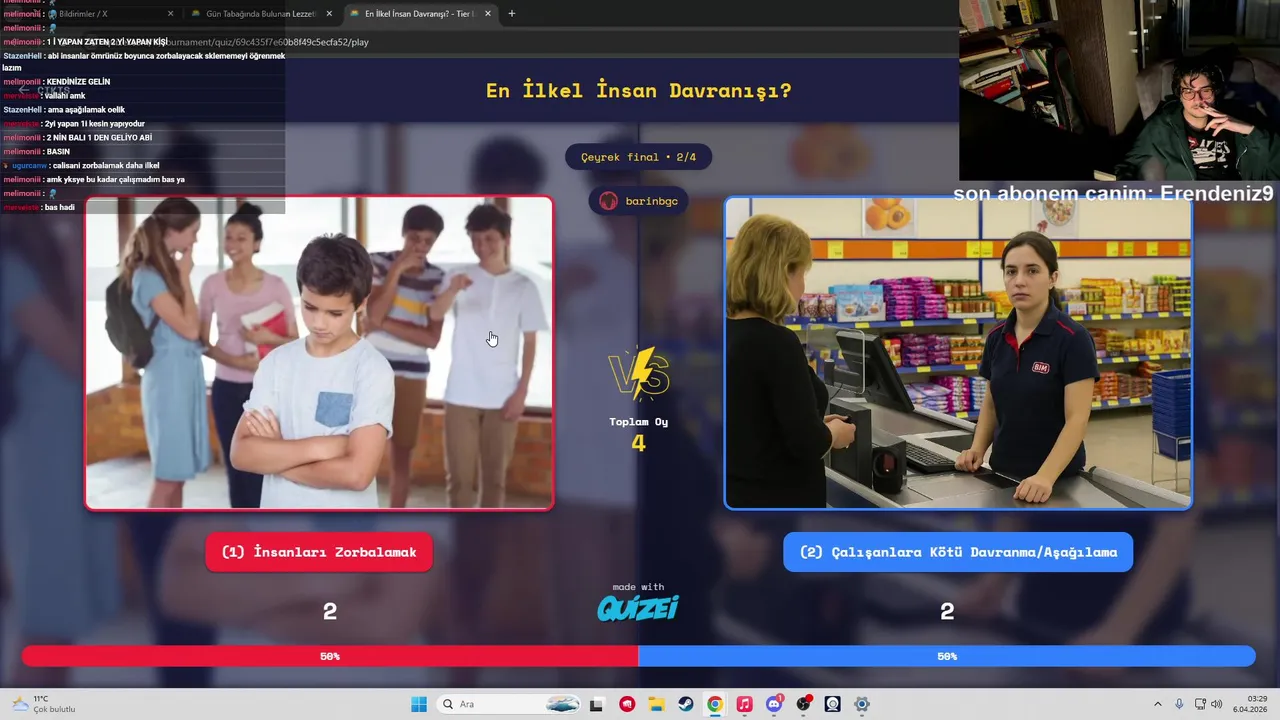Click chat message 'calisani zorbalamak daha ilkel'
Screen dimensions: 1280x720
pos(105,166)
